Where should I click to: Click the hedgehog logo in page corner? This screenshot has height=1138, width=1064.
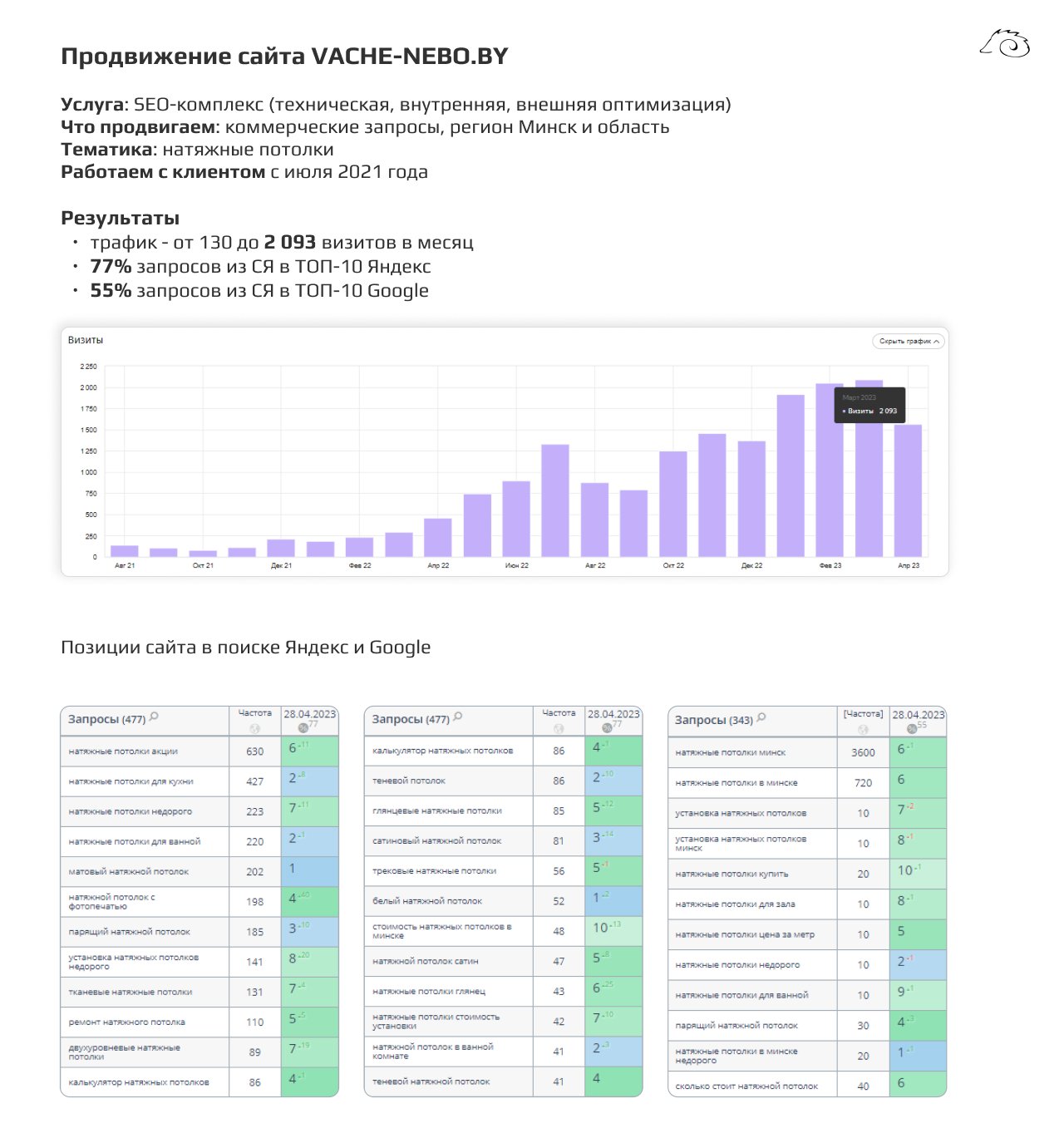click(1005, 43)
